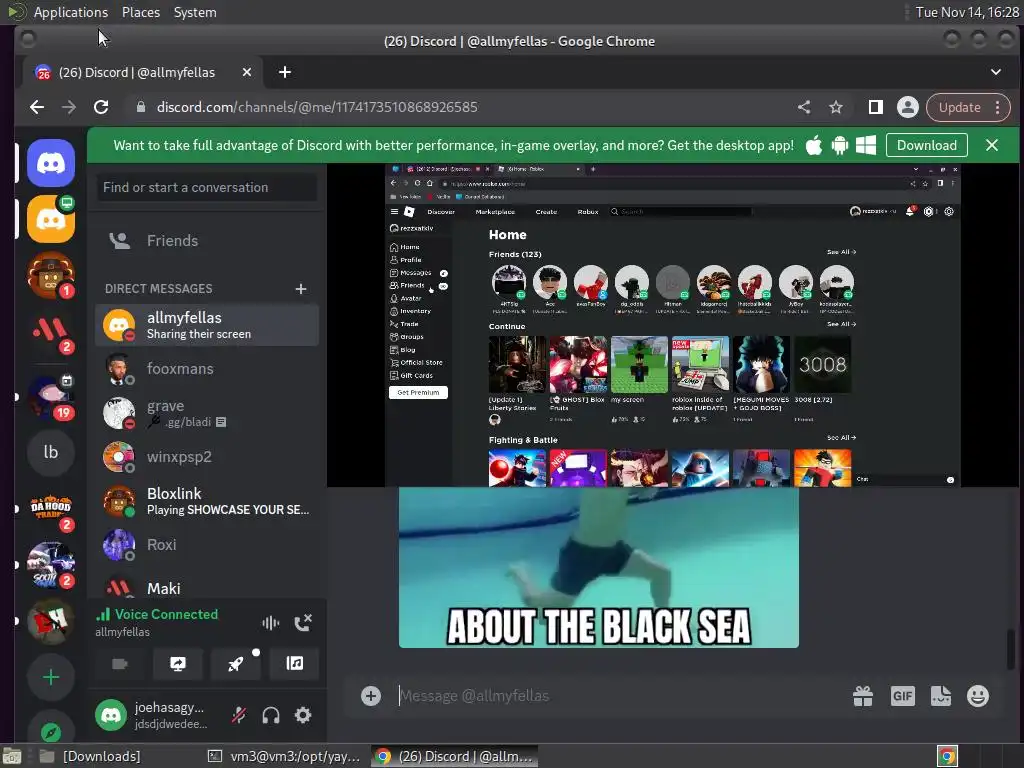Open the Applications menu

coord(71,12)
